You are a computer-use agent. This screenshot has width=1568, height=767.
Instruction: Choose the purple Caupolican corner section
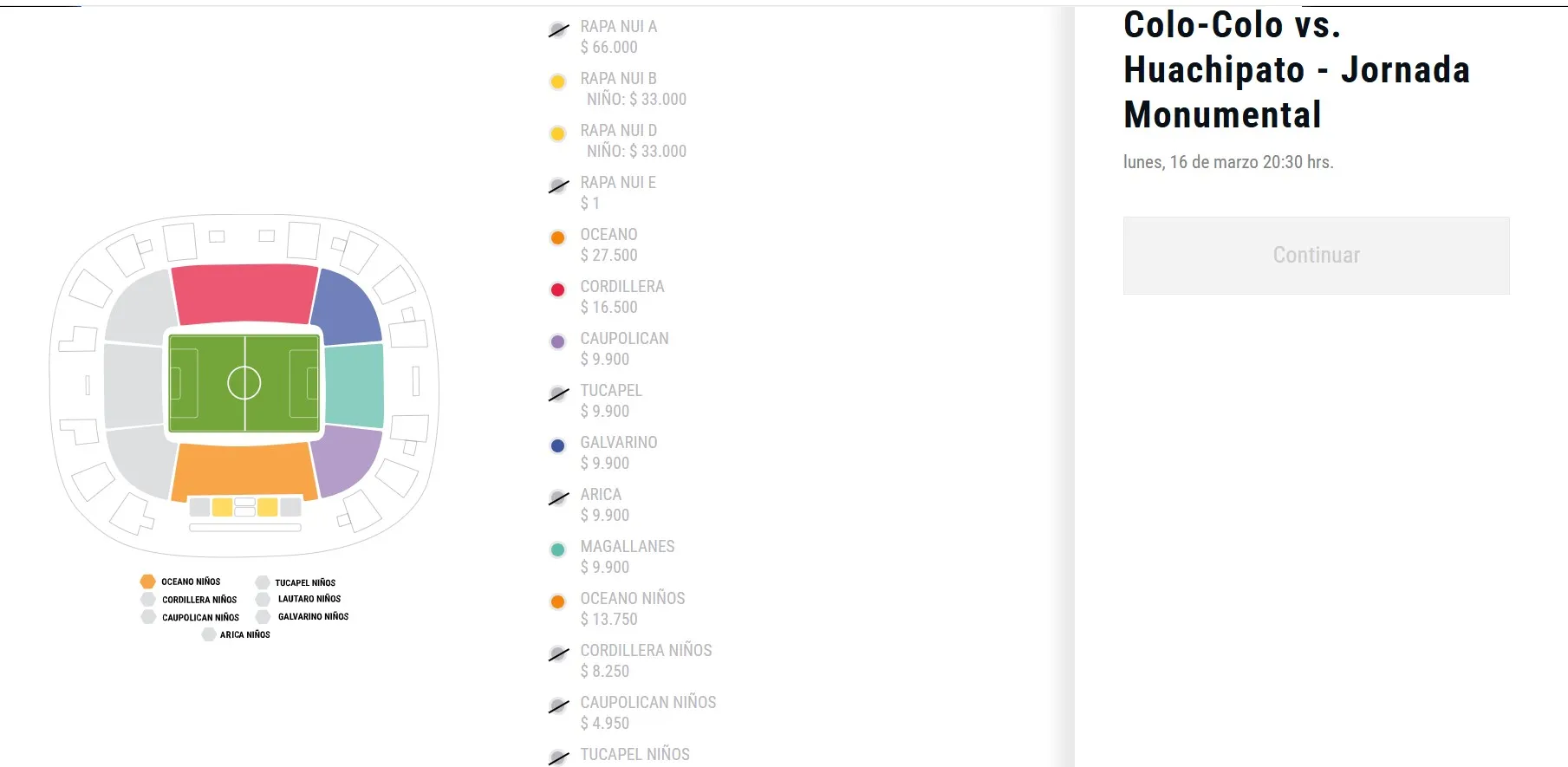coord(345,459)
